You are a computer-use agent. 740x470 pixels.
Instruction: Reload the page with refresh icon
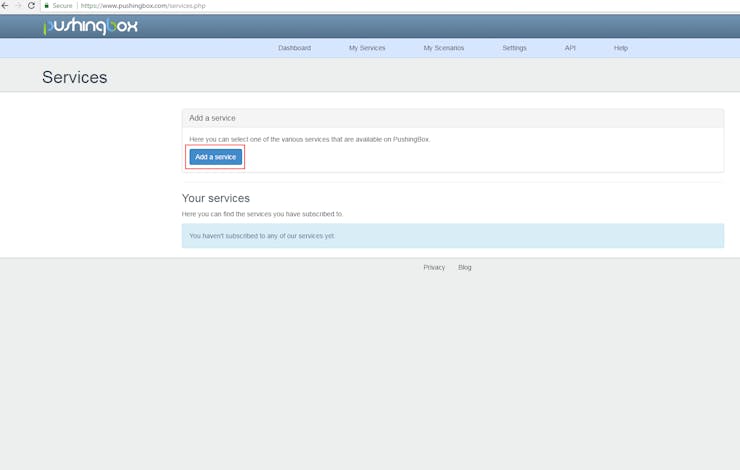click(32, 6)
